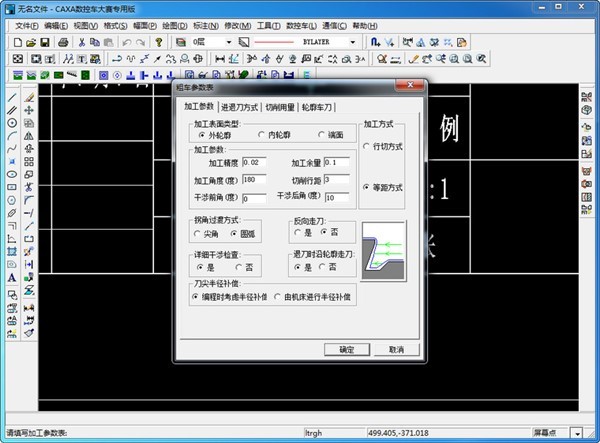Click the 取消 button
Viewport: 600px width, 443px height.
[397, 350]
